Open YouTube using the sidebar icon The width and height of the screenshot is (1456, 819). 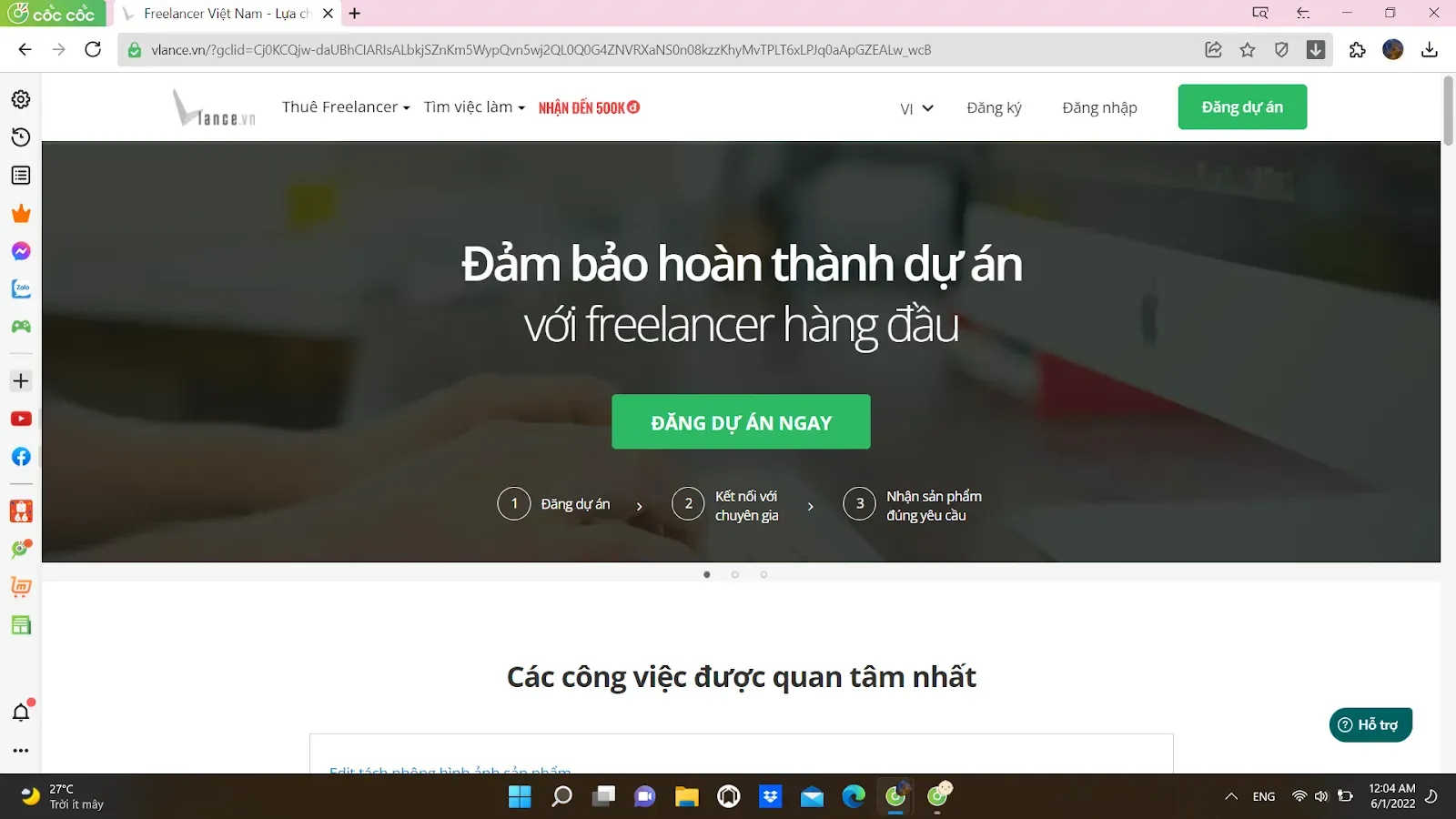[x=20, y=418]
